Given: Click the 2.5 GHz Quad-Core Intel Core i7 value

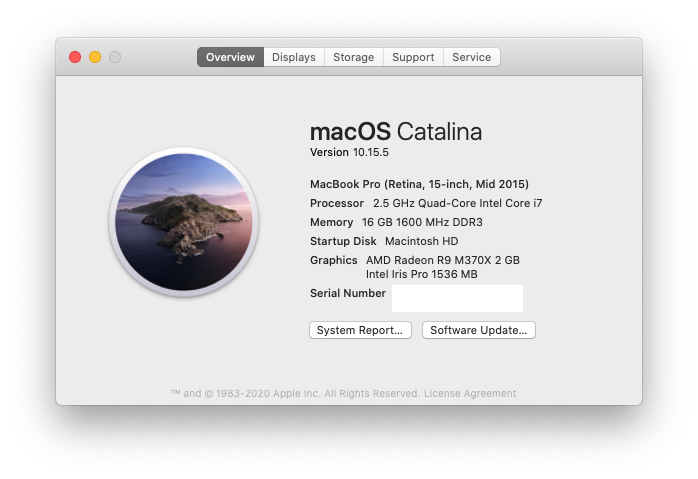Looking at the screenshot, I should [x=458, y=203].
